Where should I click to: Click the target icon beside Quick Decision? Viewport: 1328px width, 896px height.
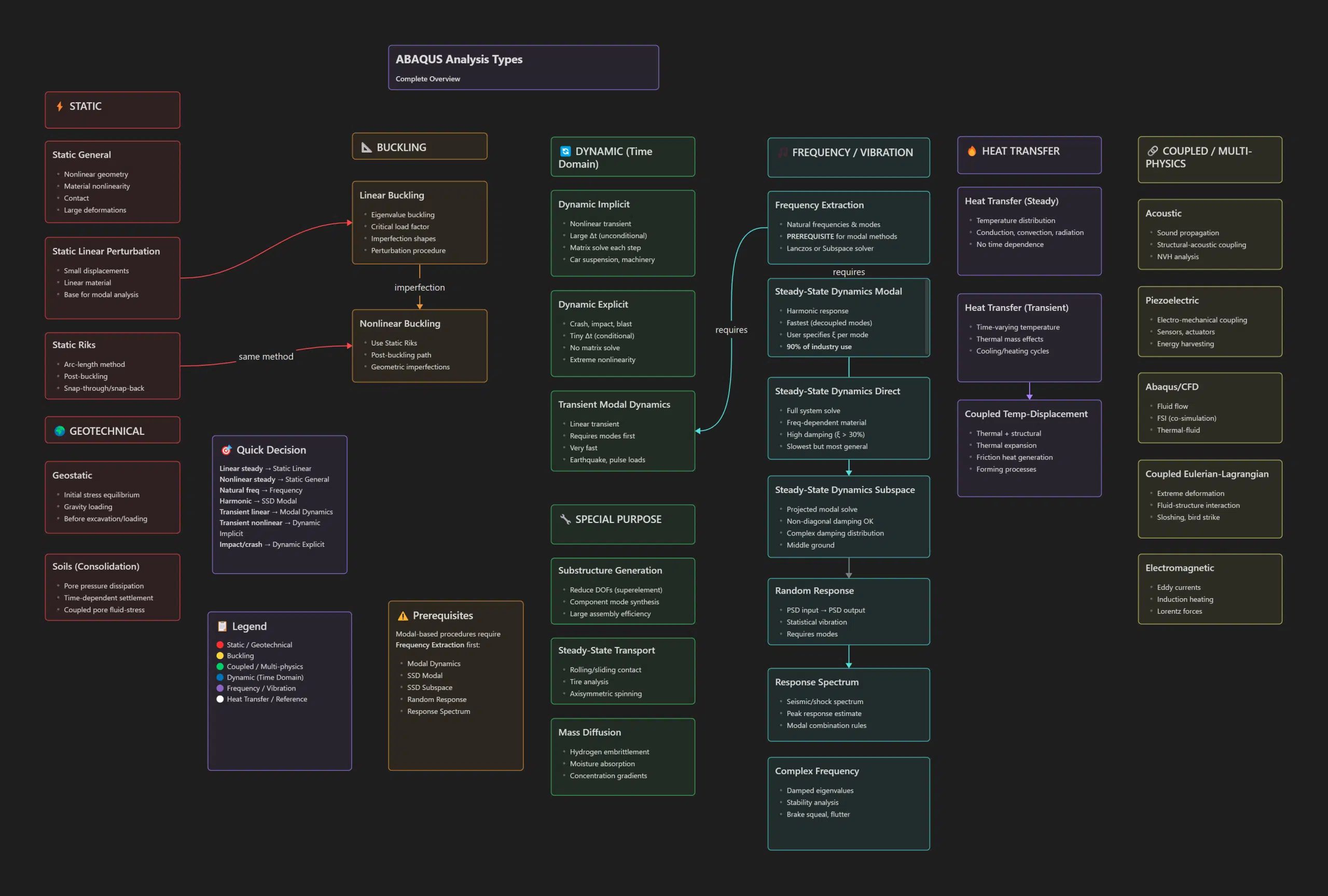tap(226, 450)
